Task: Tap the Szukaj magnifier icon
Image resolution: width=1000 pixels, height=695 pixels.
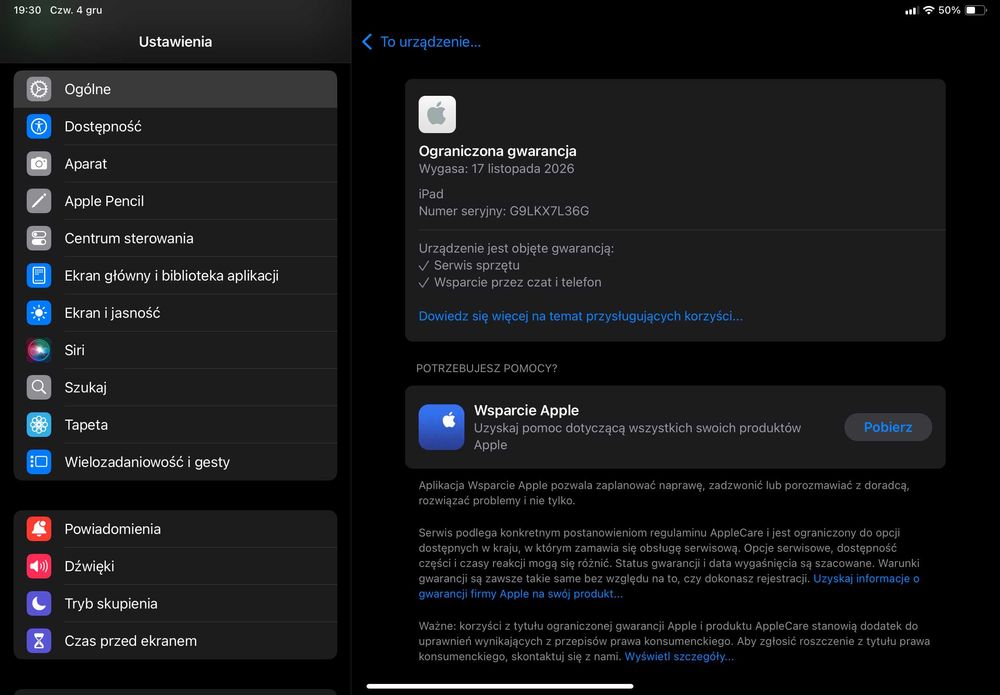Action: coord(39,387)
